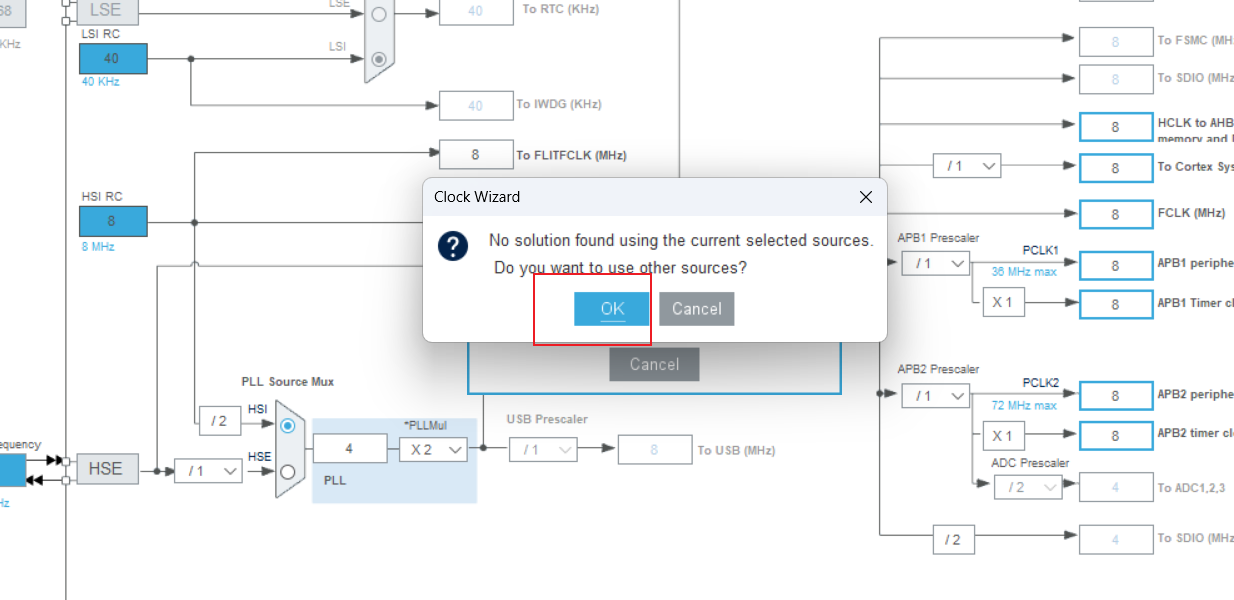Click the To SDIO field showing 8

click(x=1116, y=79)
